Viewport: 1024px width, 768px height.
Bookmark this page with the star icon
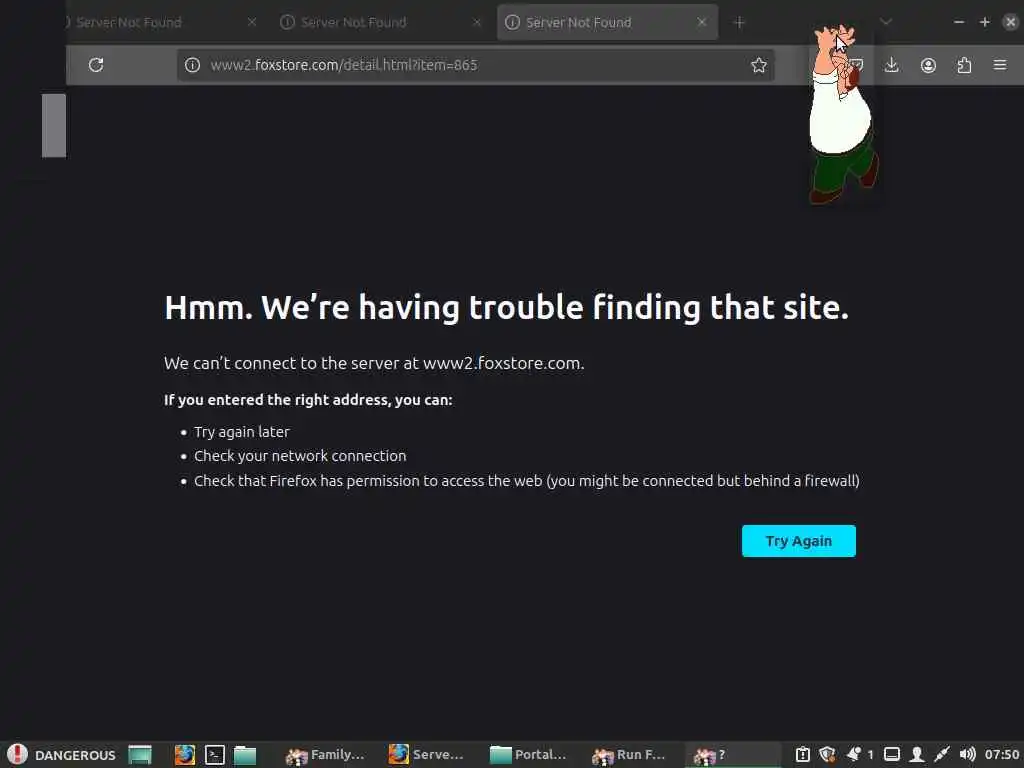pos(758,65)
